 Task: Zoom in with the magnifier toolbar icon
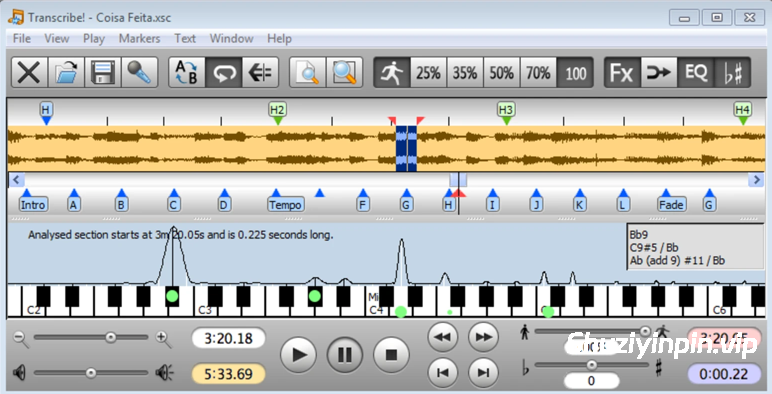click(x=344, y=73)
